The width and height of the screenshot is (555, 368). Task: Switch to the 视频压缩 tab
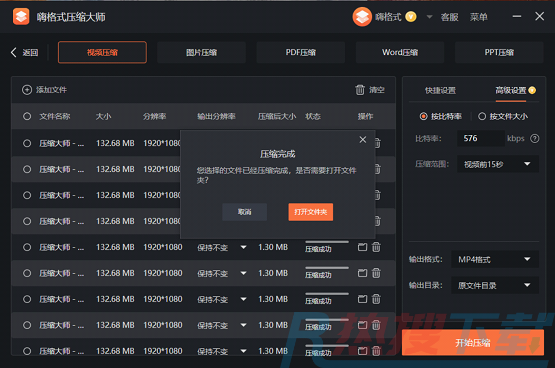click(102, 52)
